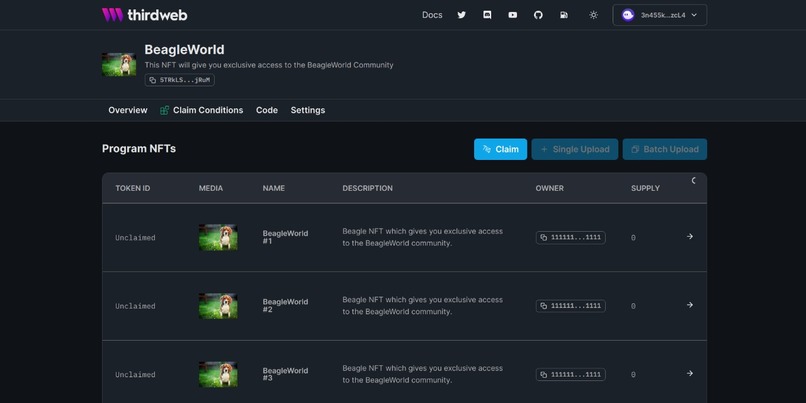
Task: Open BeagleWorld #3 details arrow
Action: point(690,373)
